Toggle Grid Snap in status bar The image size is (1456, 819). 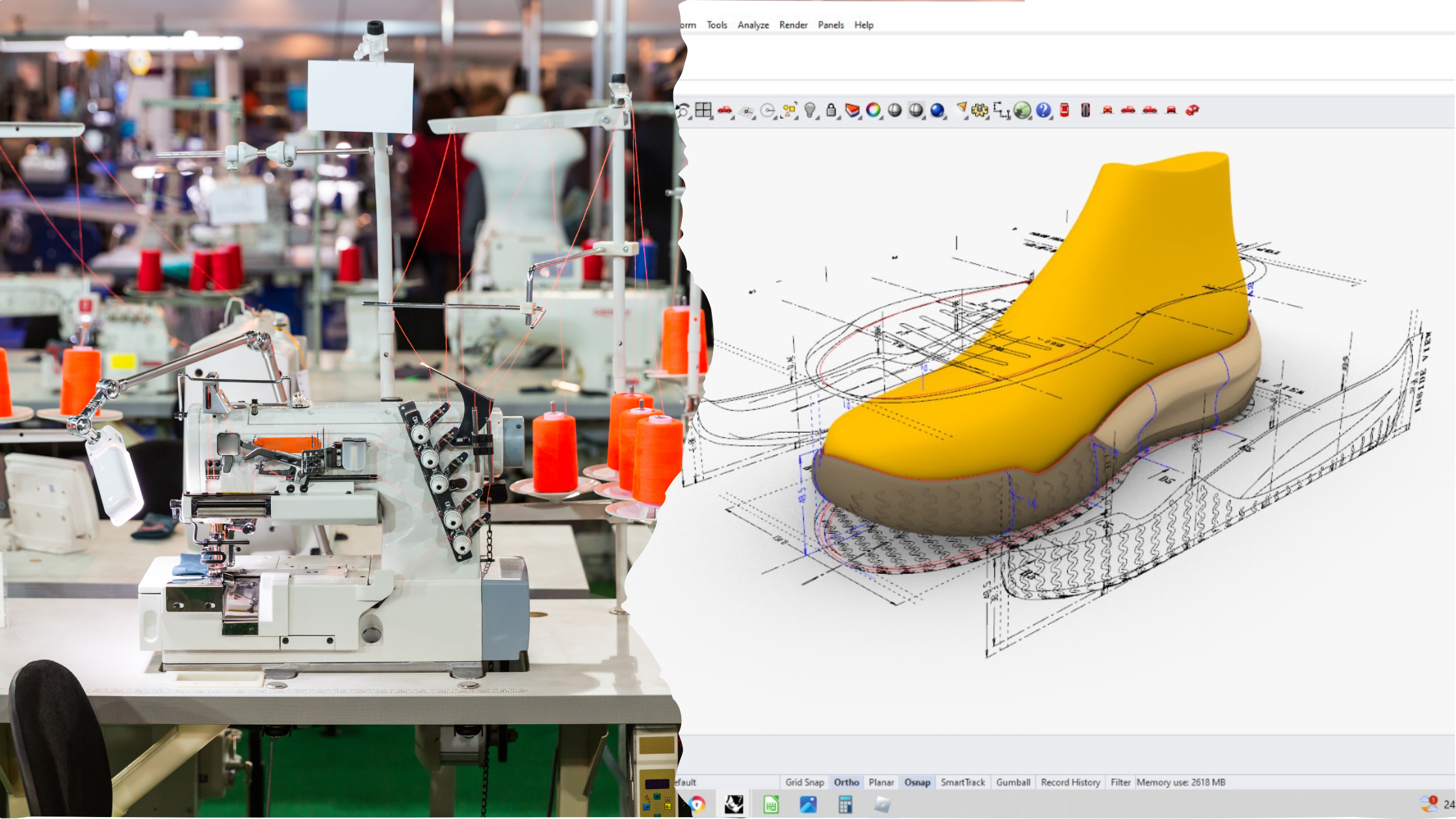pos(805,782)
